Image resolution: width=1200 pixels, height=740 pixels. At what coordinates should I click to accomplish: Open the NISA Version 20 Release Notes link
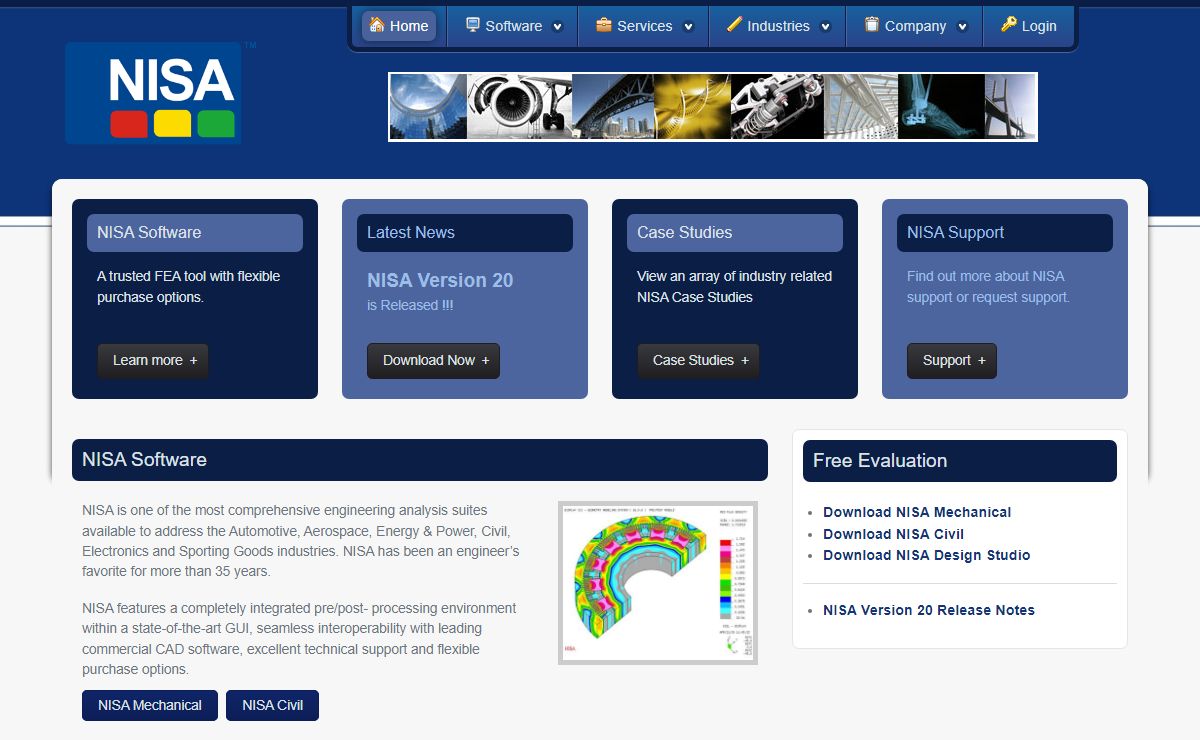[929, 610]
